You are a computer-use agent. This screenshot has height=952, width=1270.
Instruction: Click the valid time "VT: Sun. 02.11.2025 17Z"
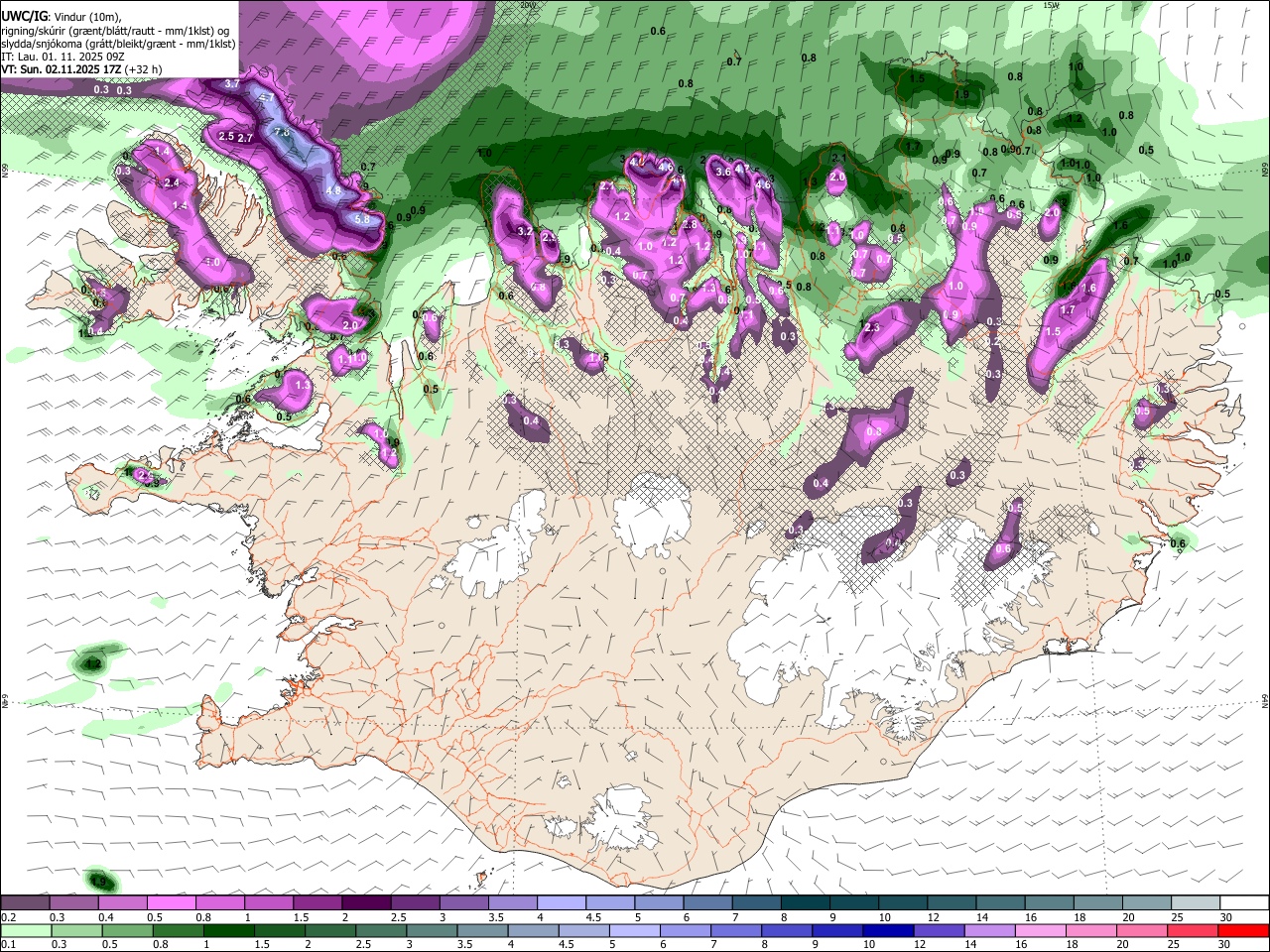click(x=61, y=69)
